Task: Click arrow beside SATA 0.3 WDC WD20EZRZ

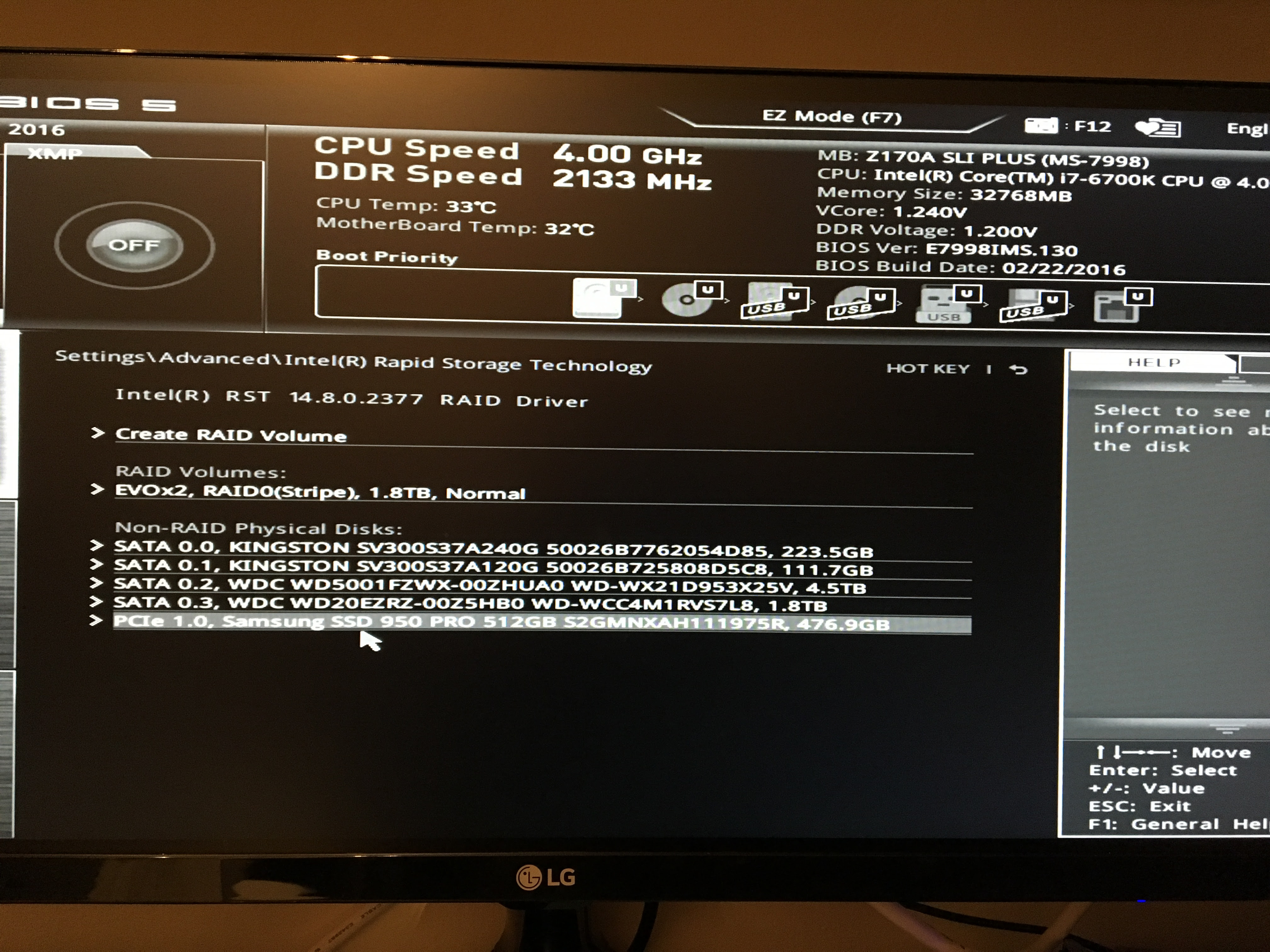Action: (96, 602)
